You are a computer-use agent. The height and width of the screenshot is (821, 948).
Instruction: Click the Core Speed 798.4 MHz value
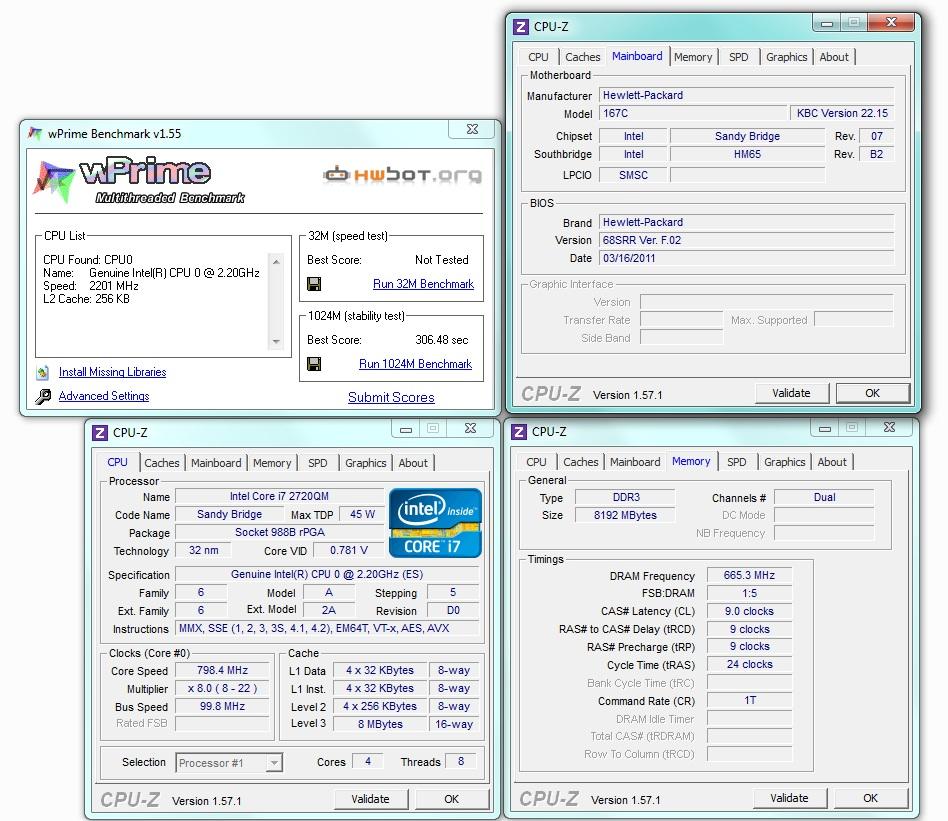[222, 670]
